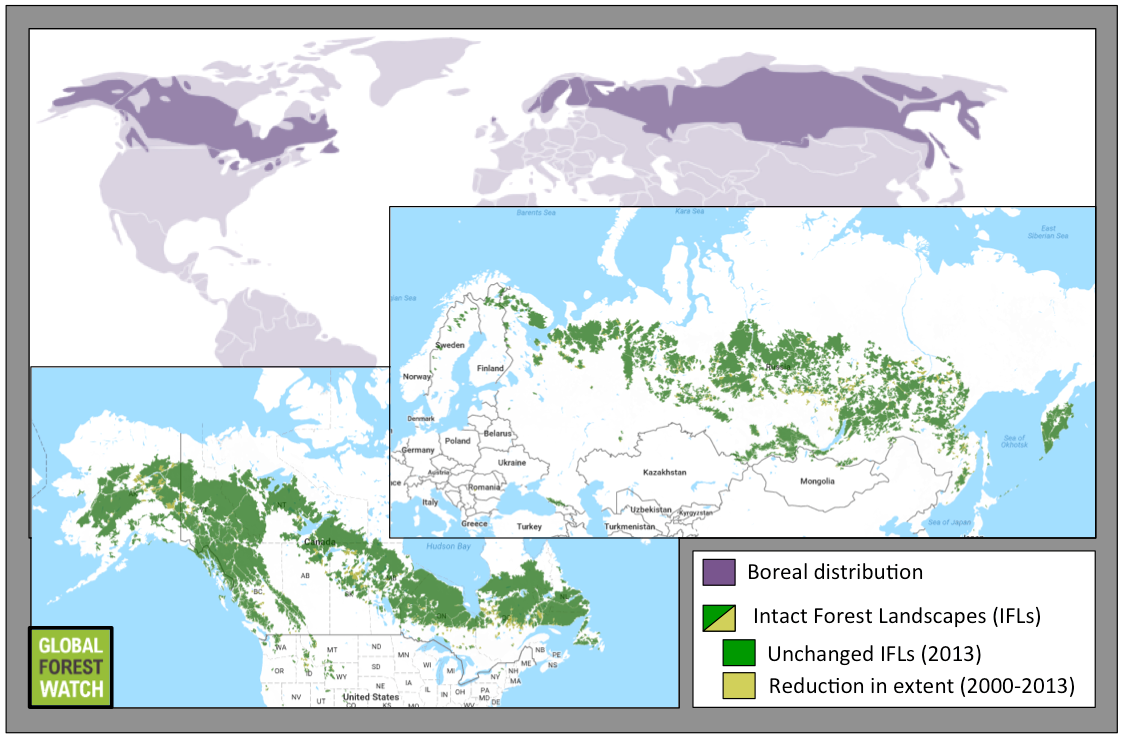This screenshot has width=1124, height=739.
Task: Click the 'Sea of Okhotsk' water label
Action: click(1014, 442)
